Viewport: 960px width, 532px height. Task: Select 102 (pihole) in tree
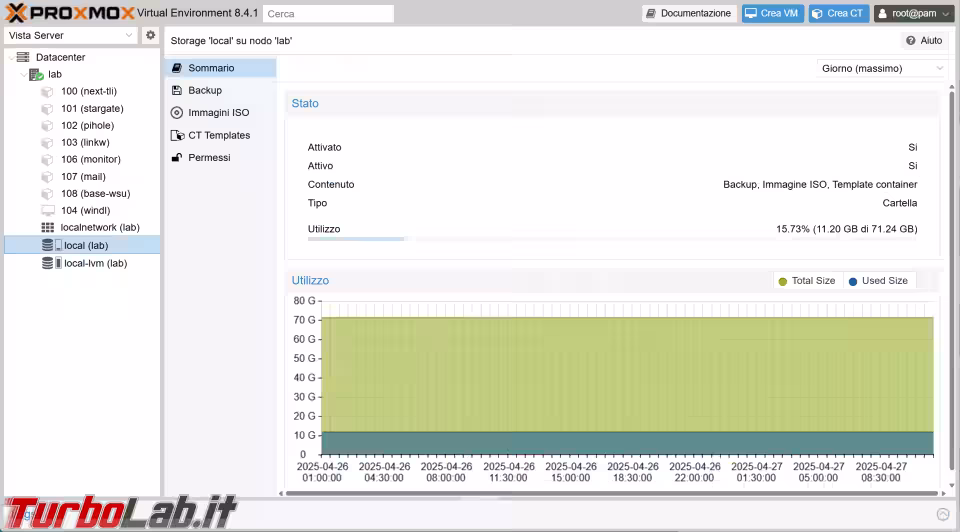(x=88, y=126)
